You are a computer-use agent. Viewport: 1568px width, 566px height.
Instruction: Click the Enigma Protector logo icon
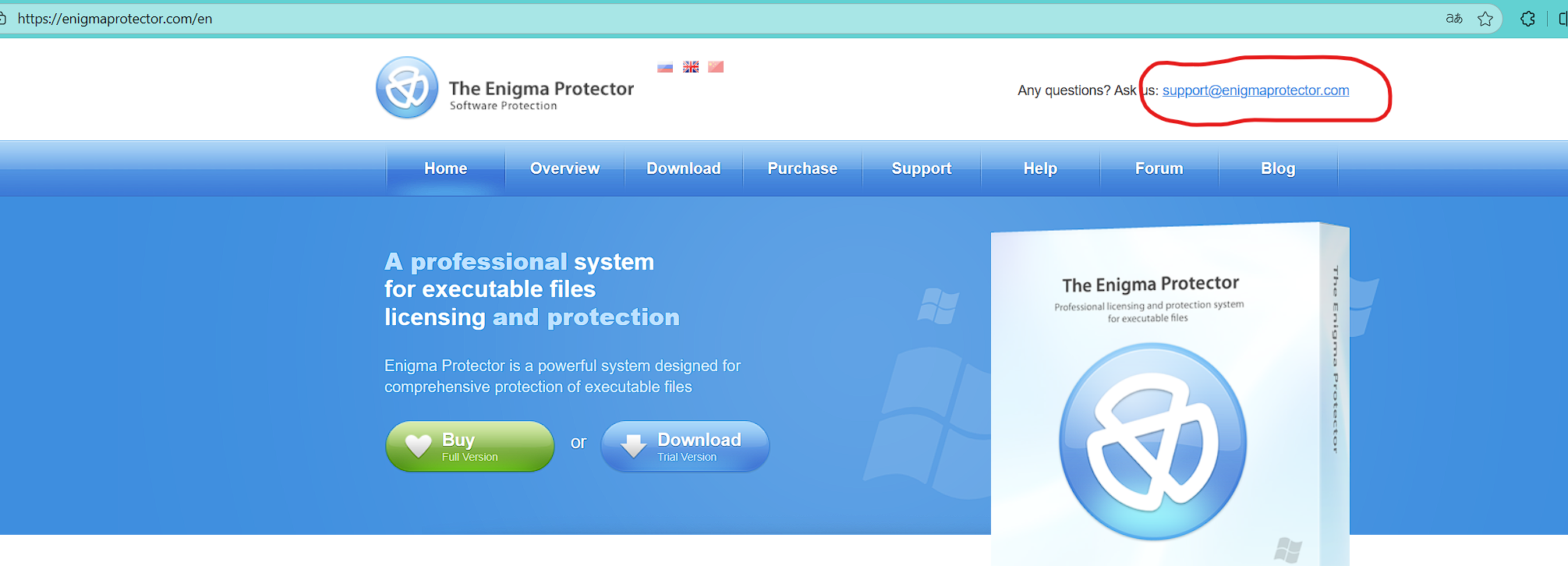[407, 87]
